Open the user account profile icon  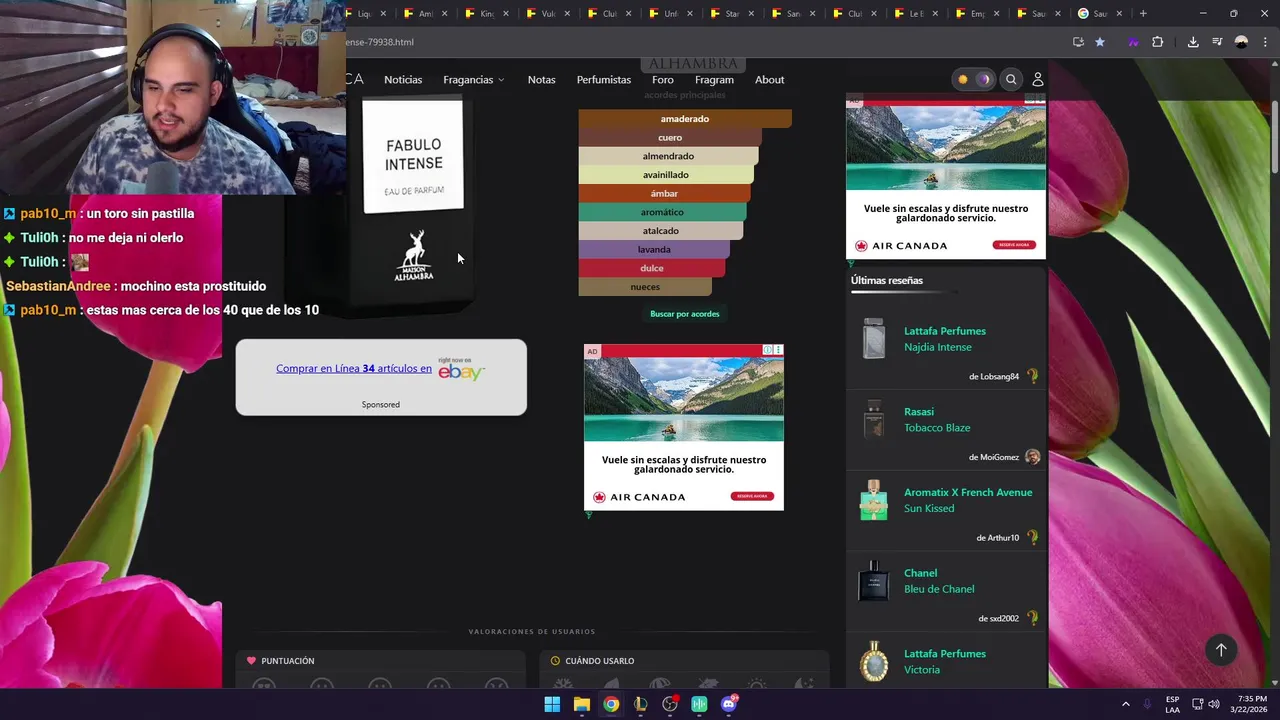coord(1038,79)
